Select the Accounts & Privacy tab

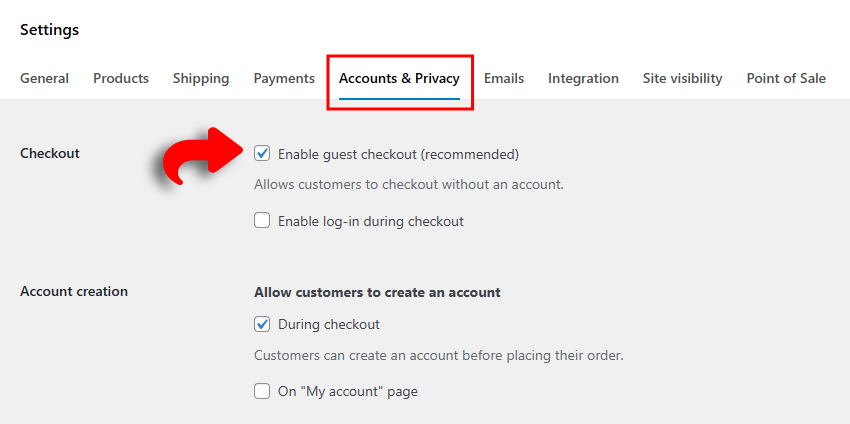[x=399, y=78]
